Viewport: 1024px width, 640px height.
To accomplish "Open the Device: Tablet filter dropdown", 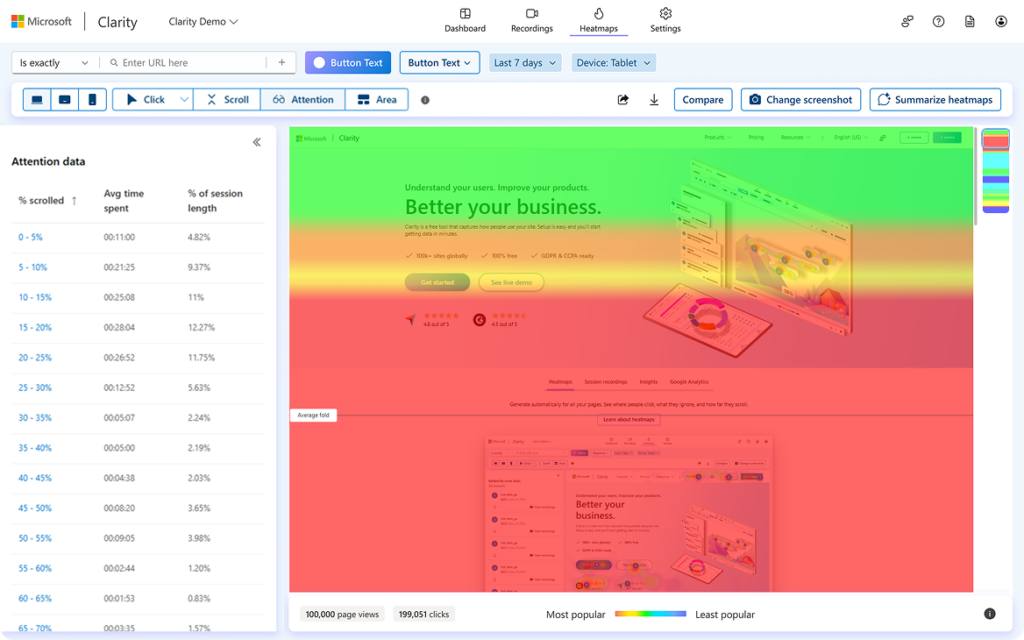I will click(x=614, y=63).
